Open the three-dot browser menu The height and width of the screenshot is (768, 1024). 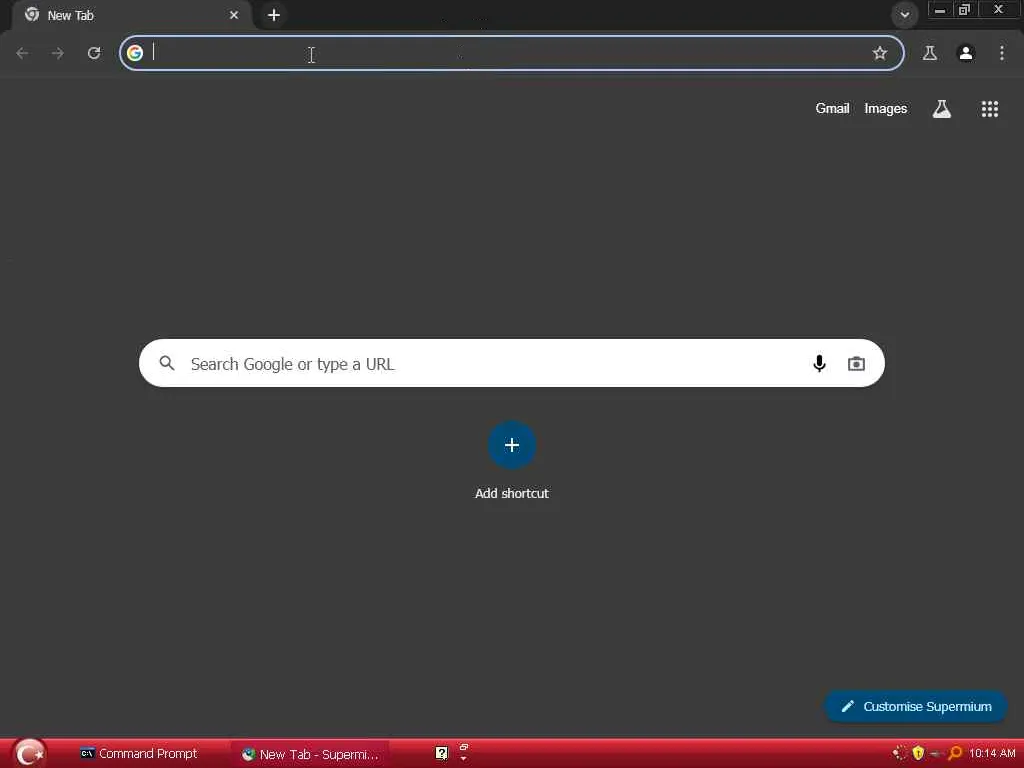coord(1002,53)
